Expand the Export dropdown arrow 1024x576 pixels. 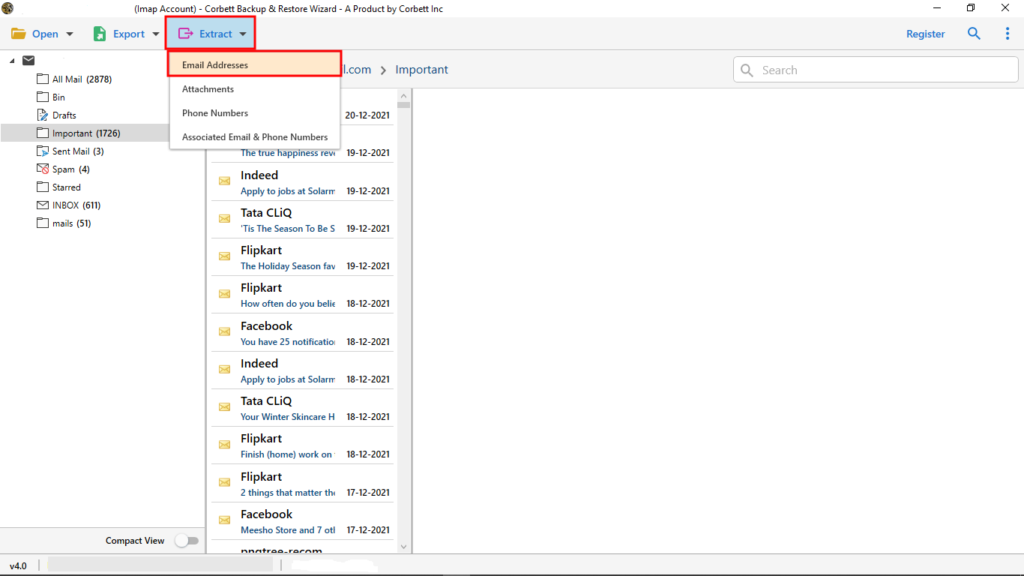[155, 34]
